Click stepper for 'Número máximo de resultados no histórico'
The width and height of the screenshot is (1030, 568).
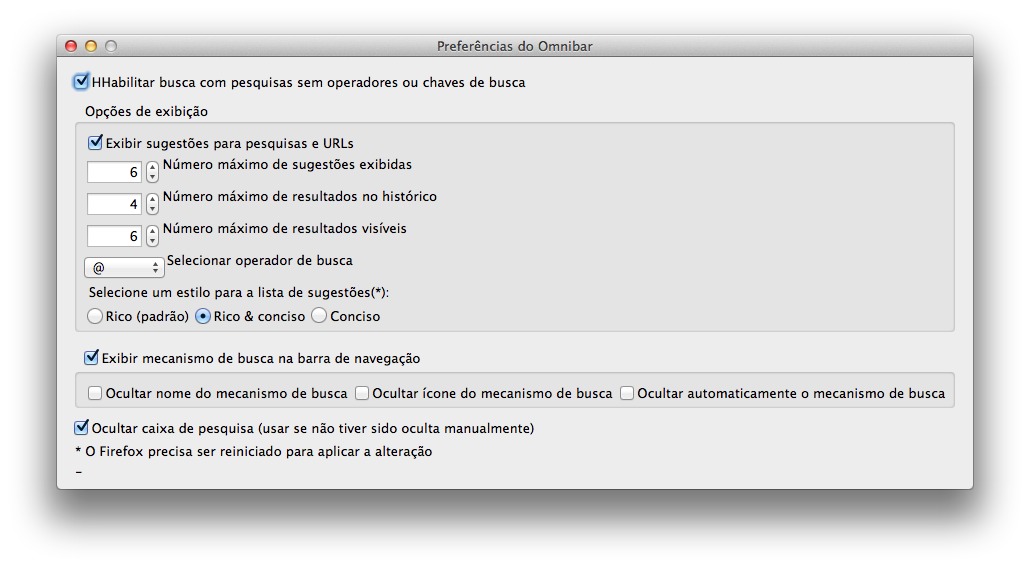tap(152, 204)
